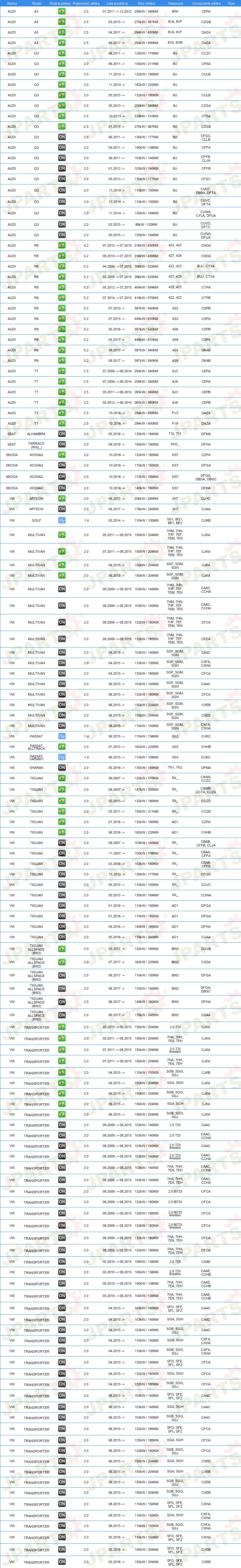Click the PB fuel icon in the AUDI TT DAZA FV9 row
This screenshot has width=241, height=1568.
(62, 423)
